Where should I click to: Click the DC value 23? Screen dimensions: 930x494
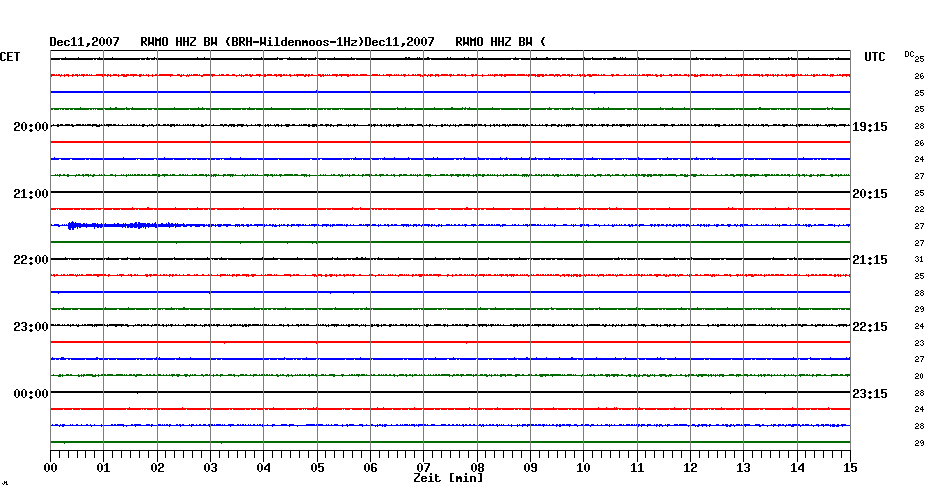919,343
